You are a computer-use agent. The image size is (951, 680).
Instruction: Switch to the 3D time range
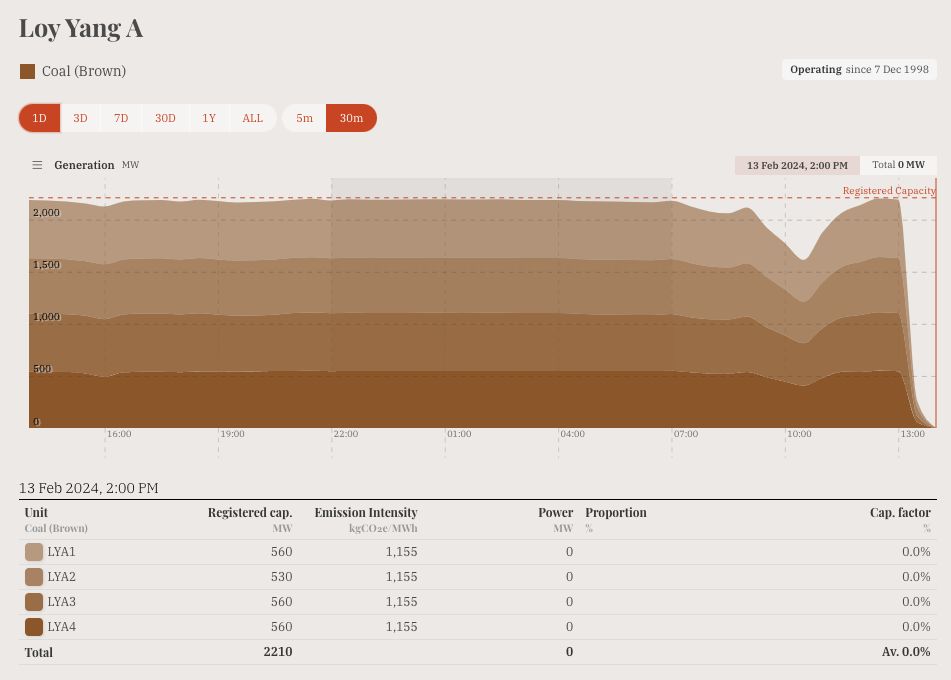tap(80, 118)
